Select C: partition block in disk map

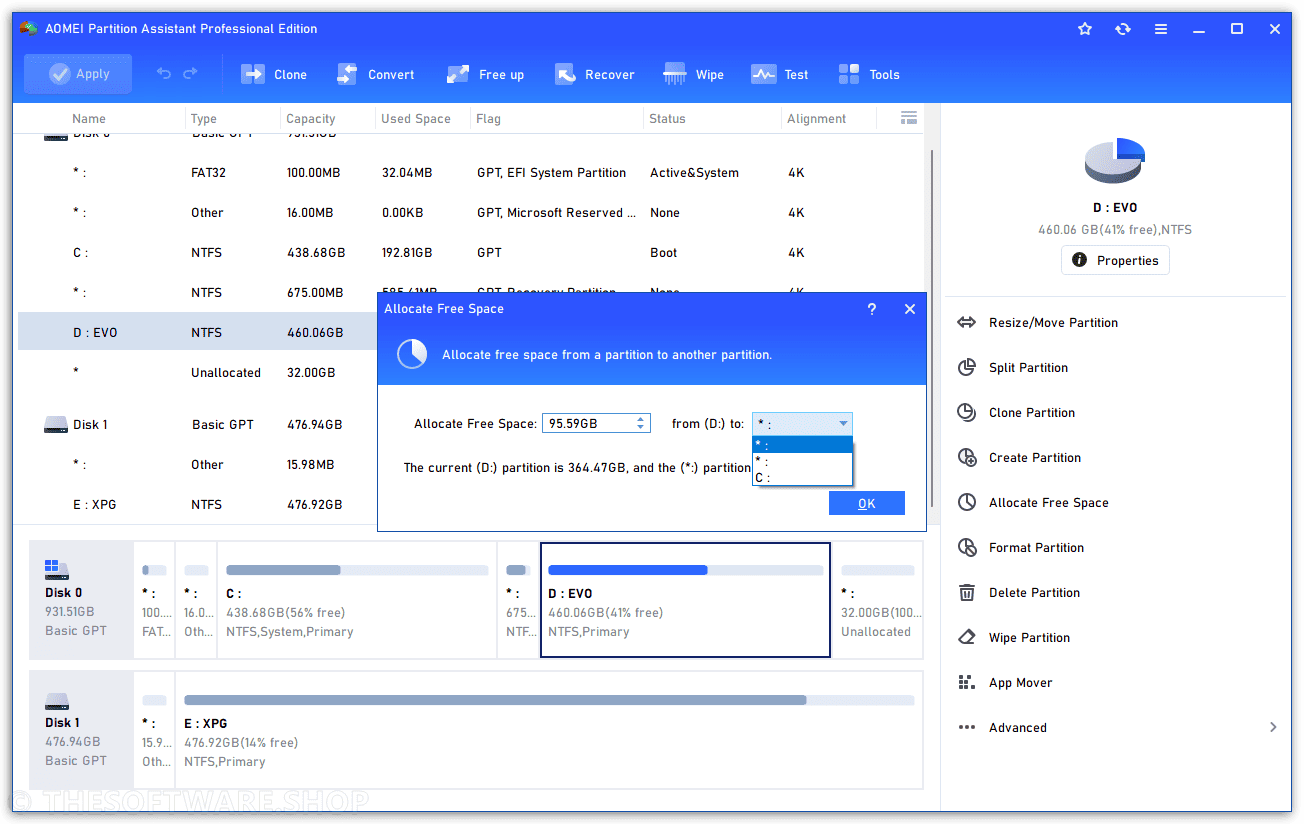(357, 600)
